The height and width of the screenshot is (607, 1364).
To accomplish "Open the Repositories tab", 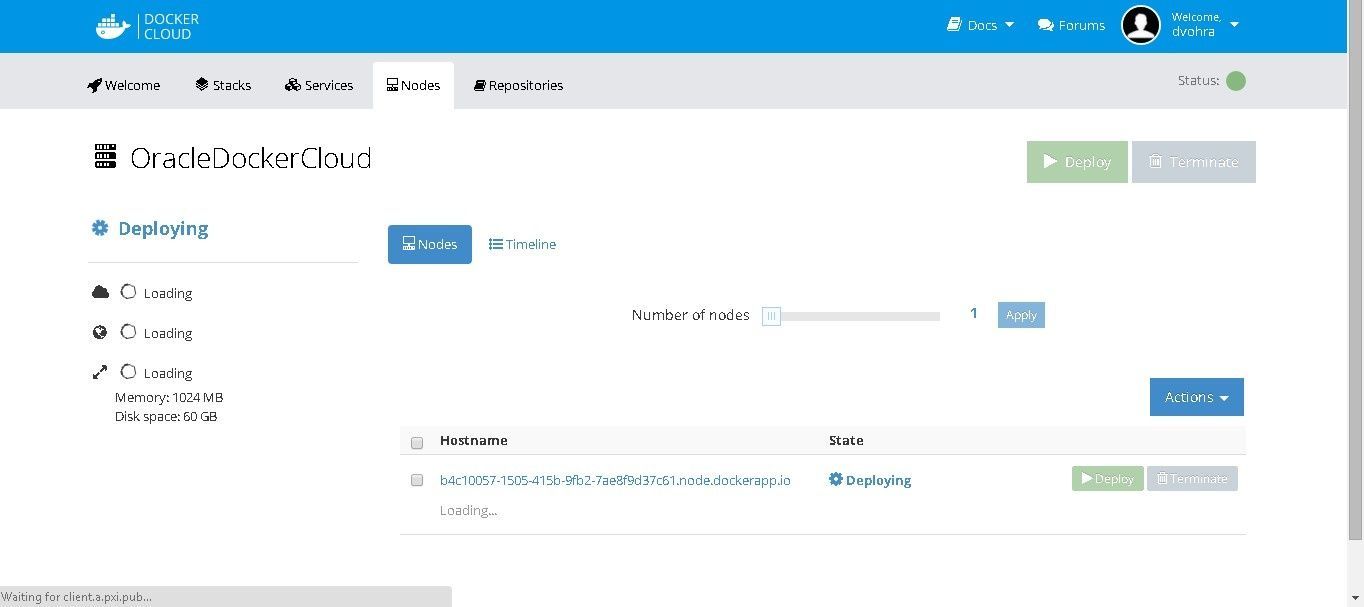I will click(x=518, y=85).
